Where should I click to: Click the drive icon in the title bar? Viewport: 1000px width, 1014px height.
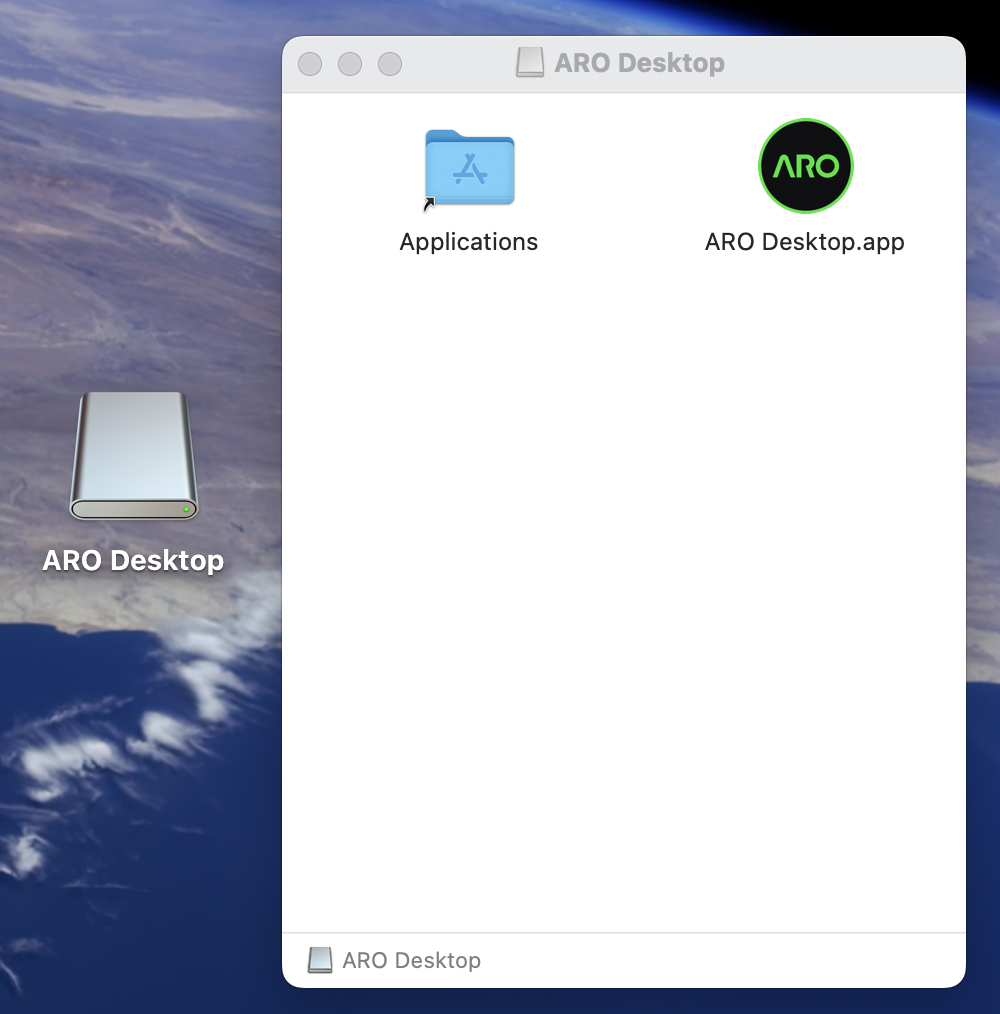tap(530, 62)
